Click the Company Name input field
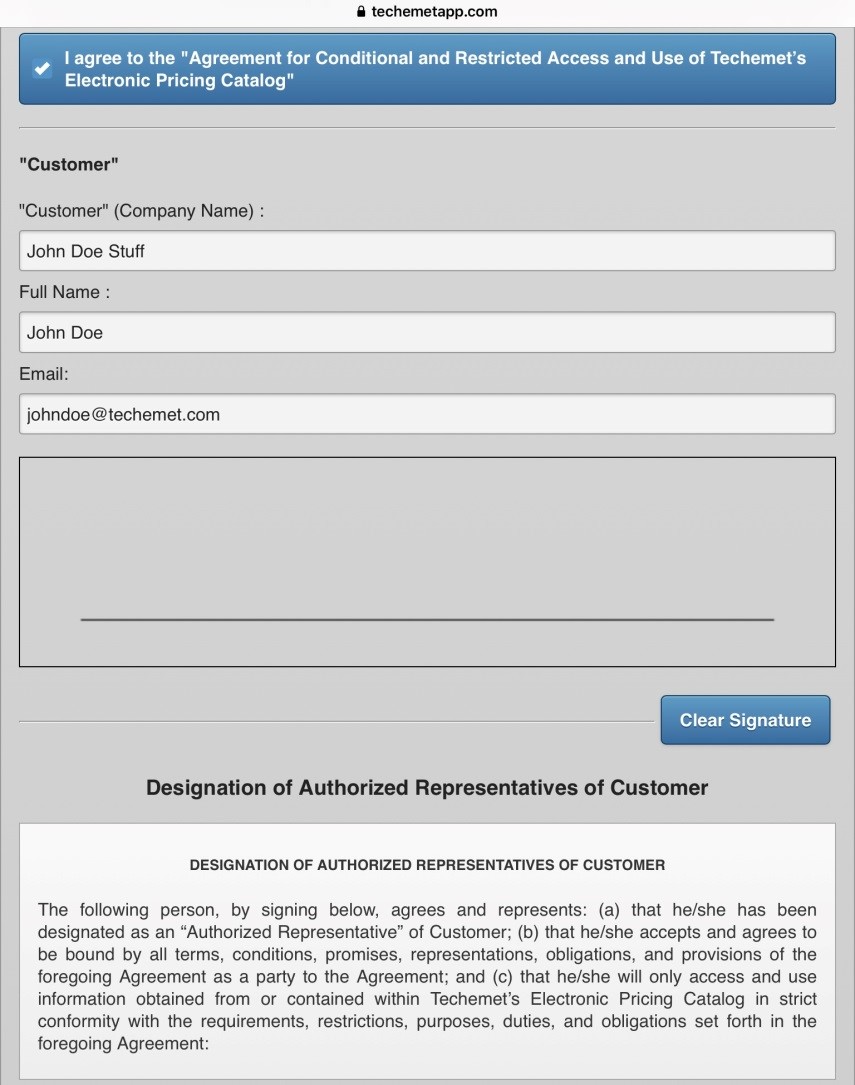The image size is (855, 1085). coord(427,251)
